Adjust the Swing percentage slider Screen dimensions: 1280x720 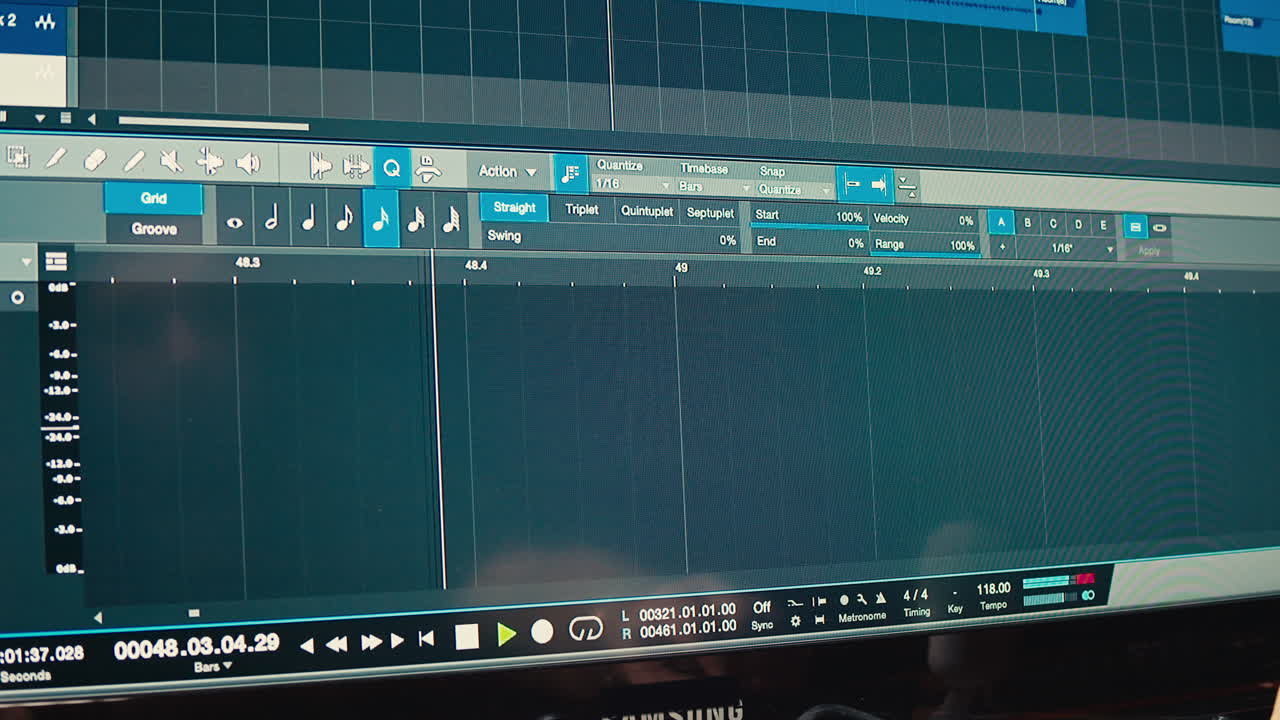(x=611, y=238)
